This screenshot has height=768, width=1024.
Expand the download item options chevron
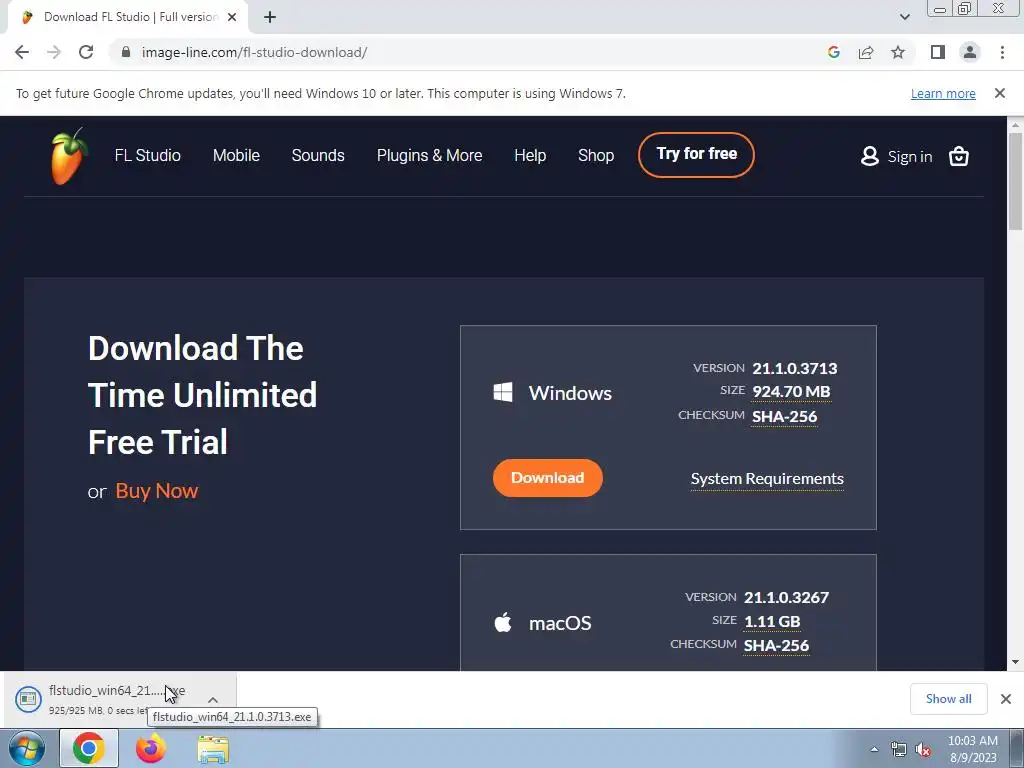coord(213,699)
